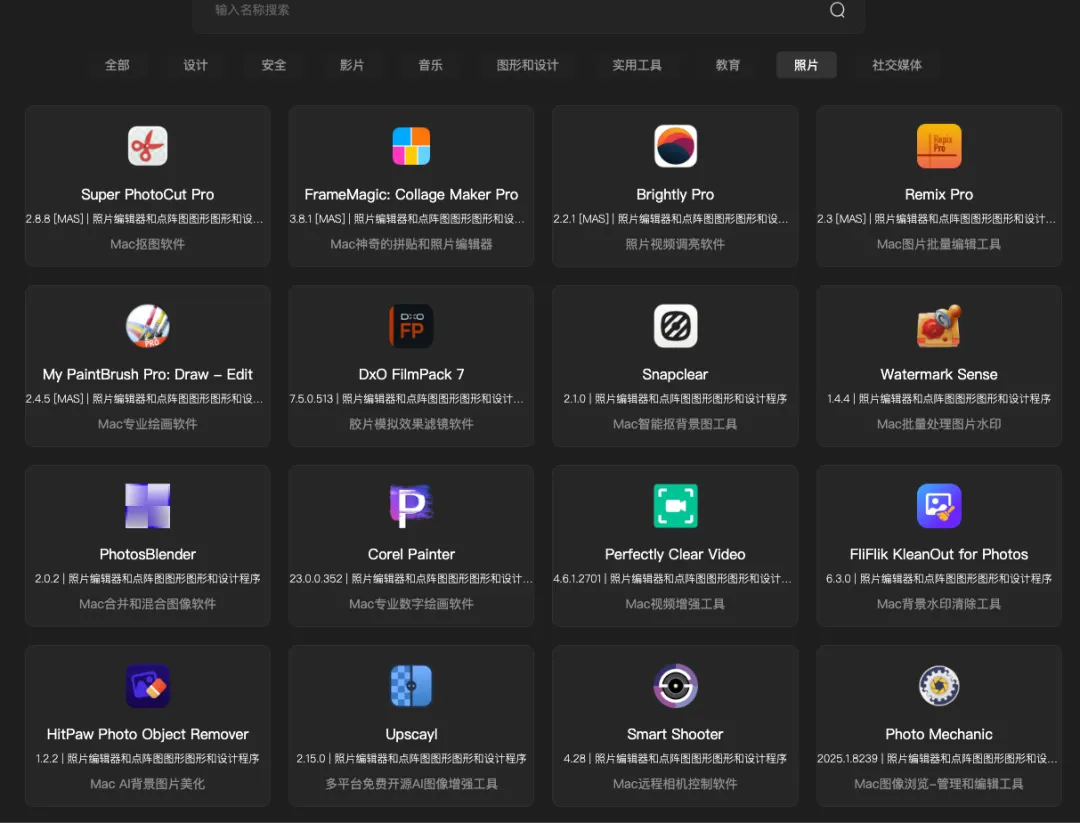Click the PhotosBlender purple squares icon
The height and width of the screenshot is (823, 1080).
pyautogui.click(x=147, y=506)
